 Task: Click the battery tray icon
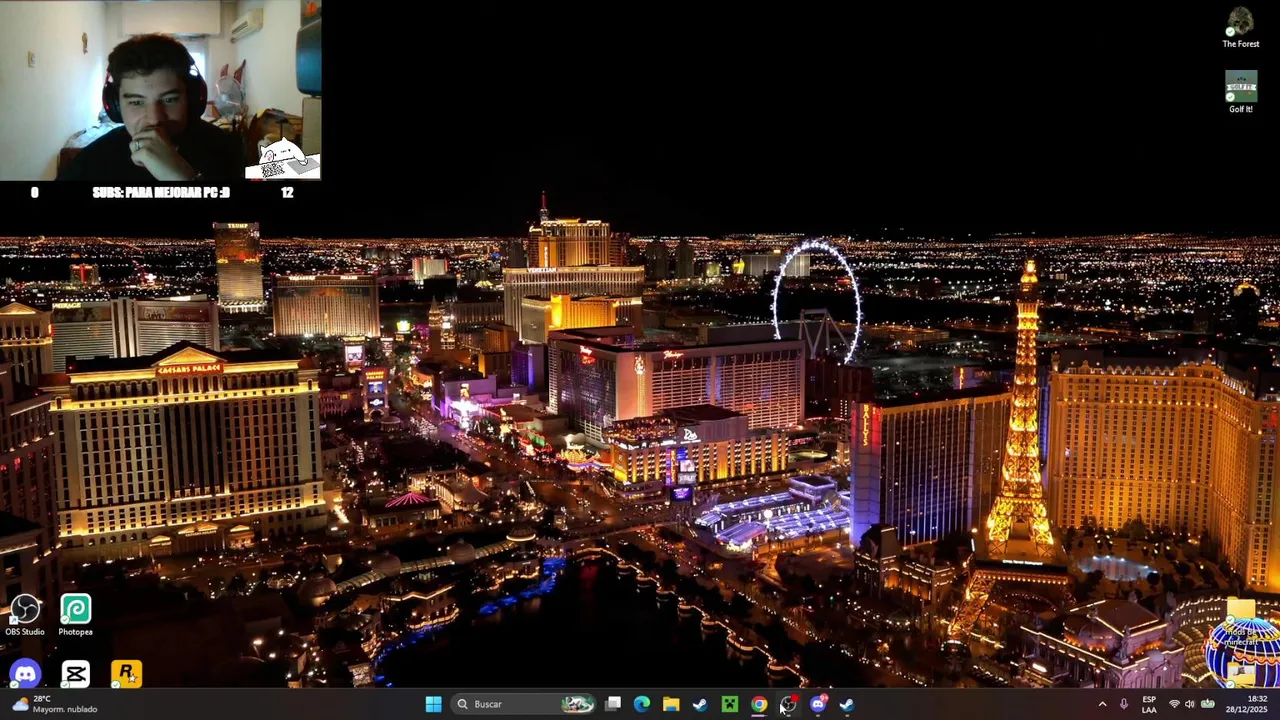pos(1208,704)
